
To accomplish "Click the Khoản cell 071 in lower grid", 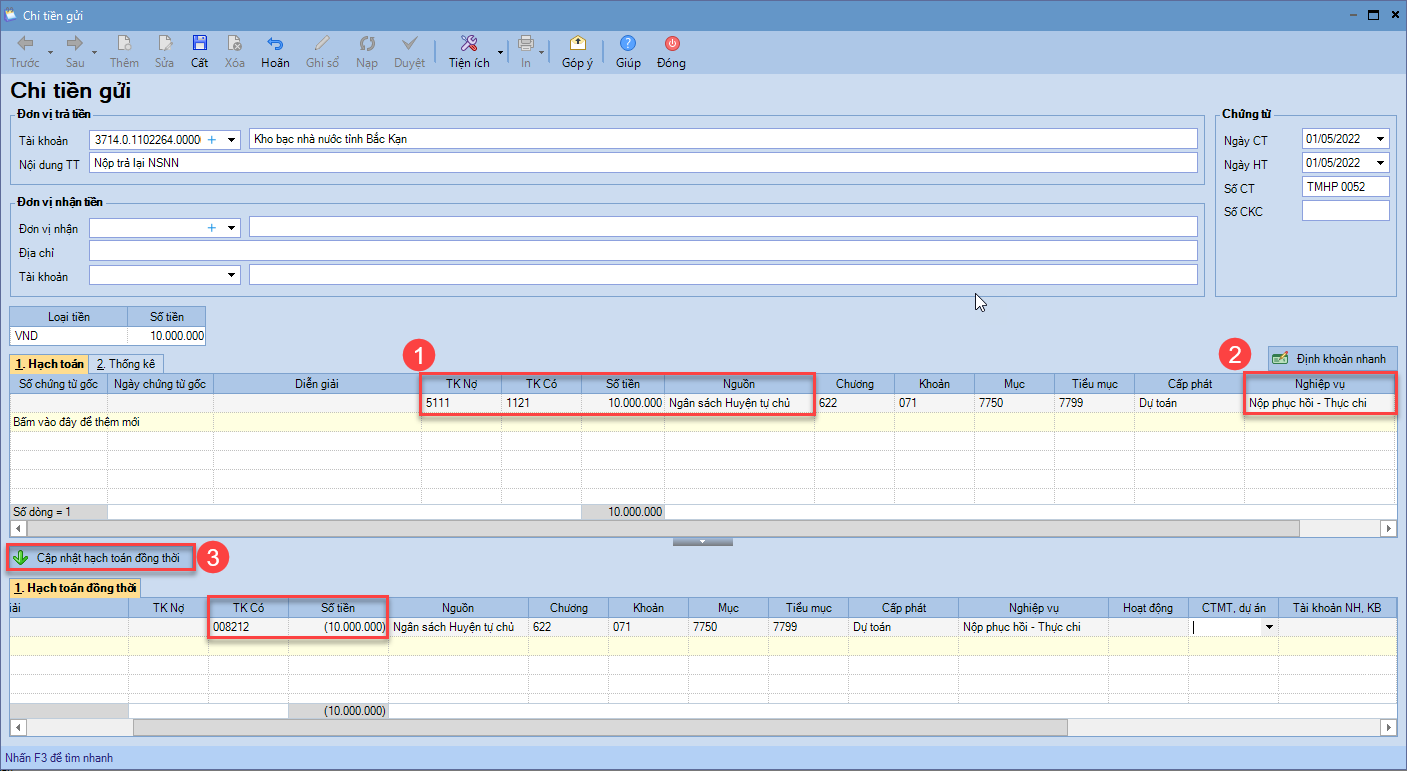I will point(648,627).
